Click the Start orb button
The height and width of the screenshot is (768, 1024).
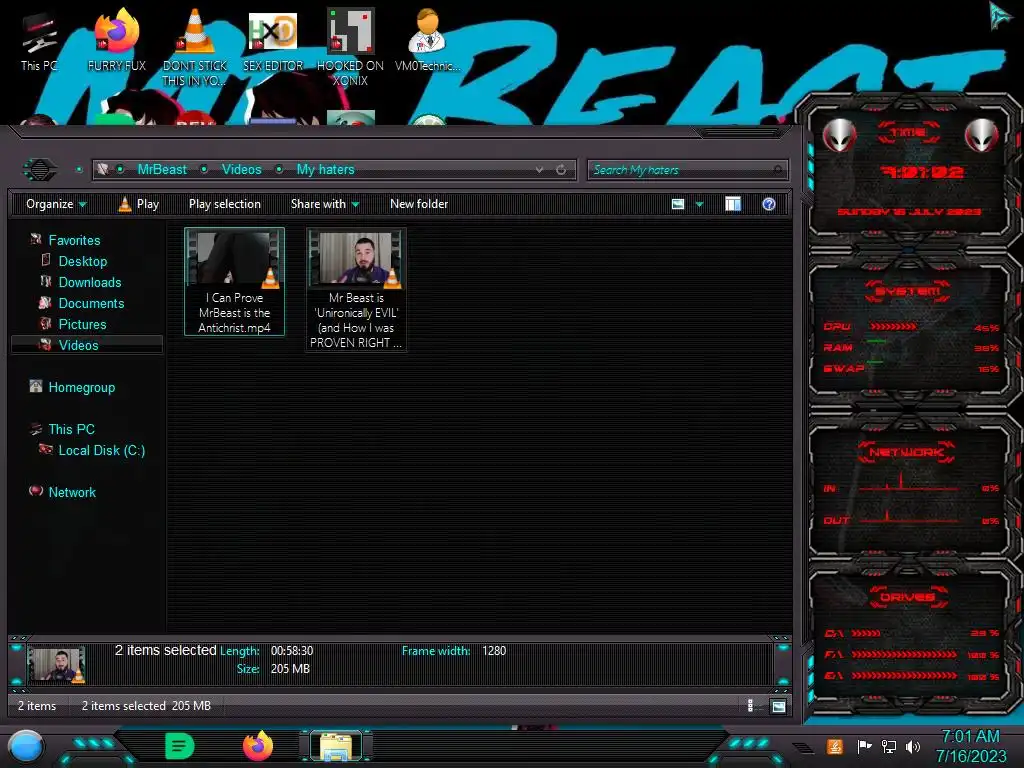point(26,747)
